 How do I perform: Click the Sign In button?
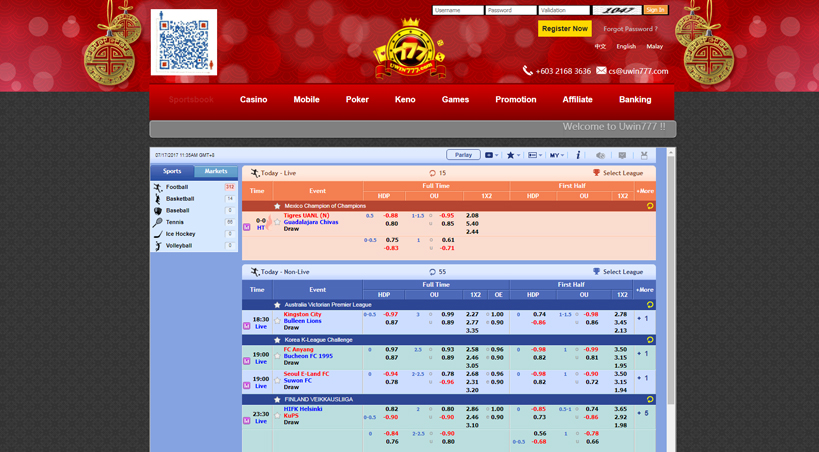coord(656,10)
